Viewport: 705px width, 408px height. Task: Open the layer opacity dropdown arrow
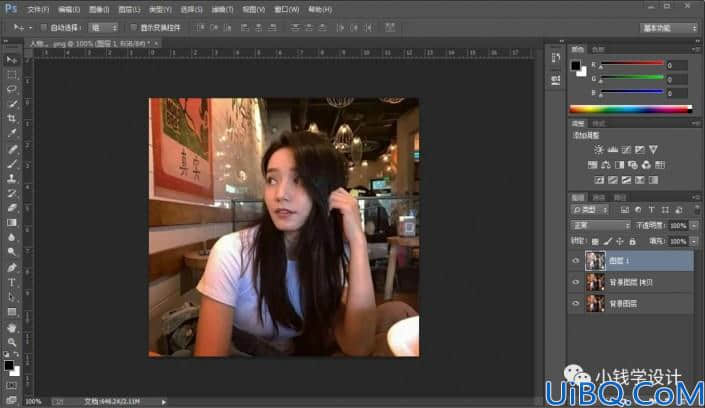(694, 225)
